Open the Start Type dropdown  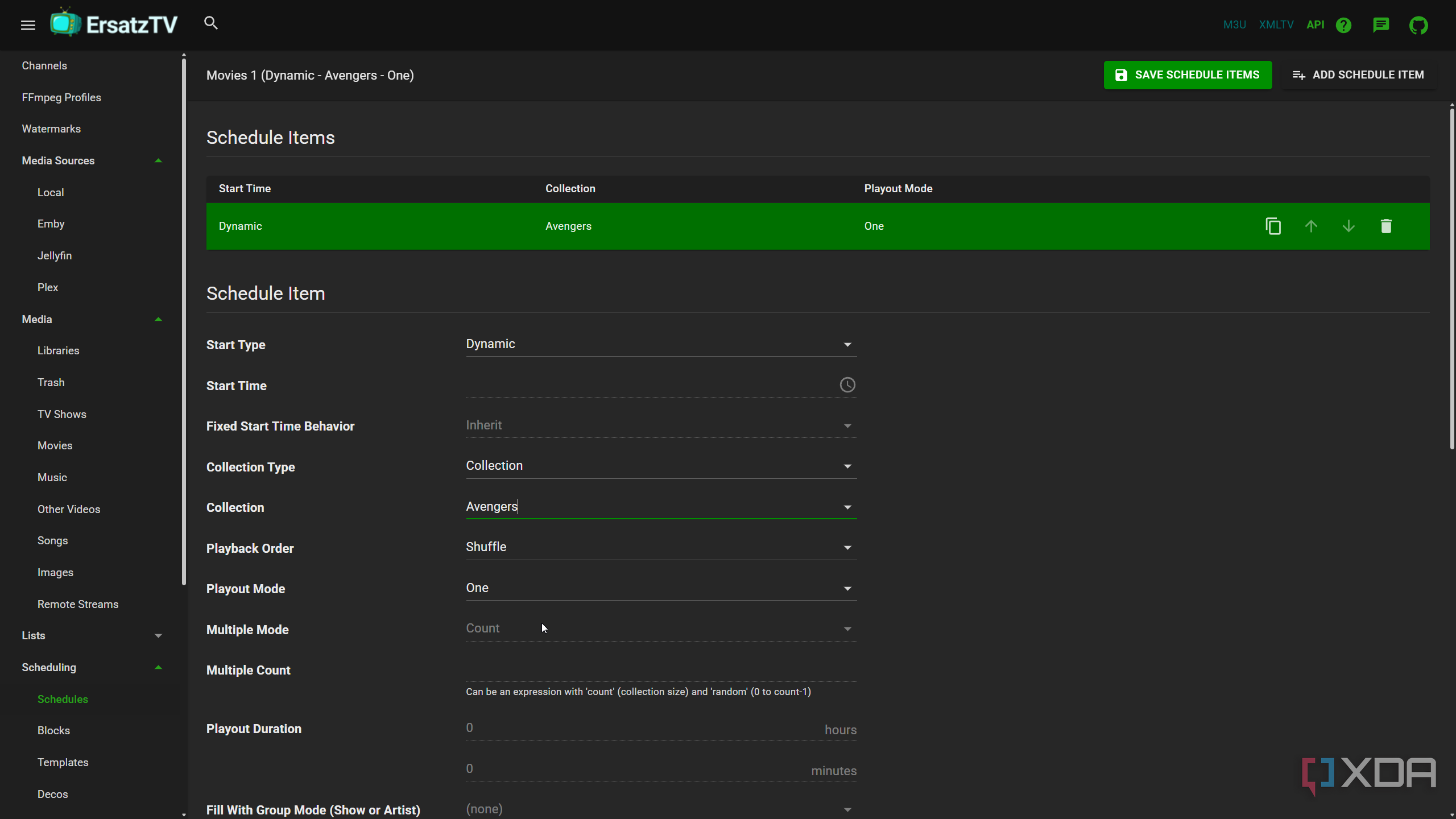tap(661, 344)
